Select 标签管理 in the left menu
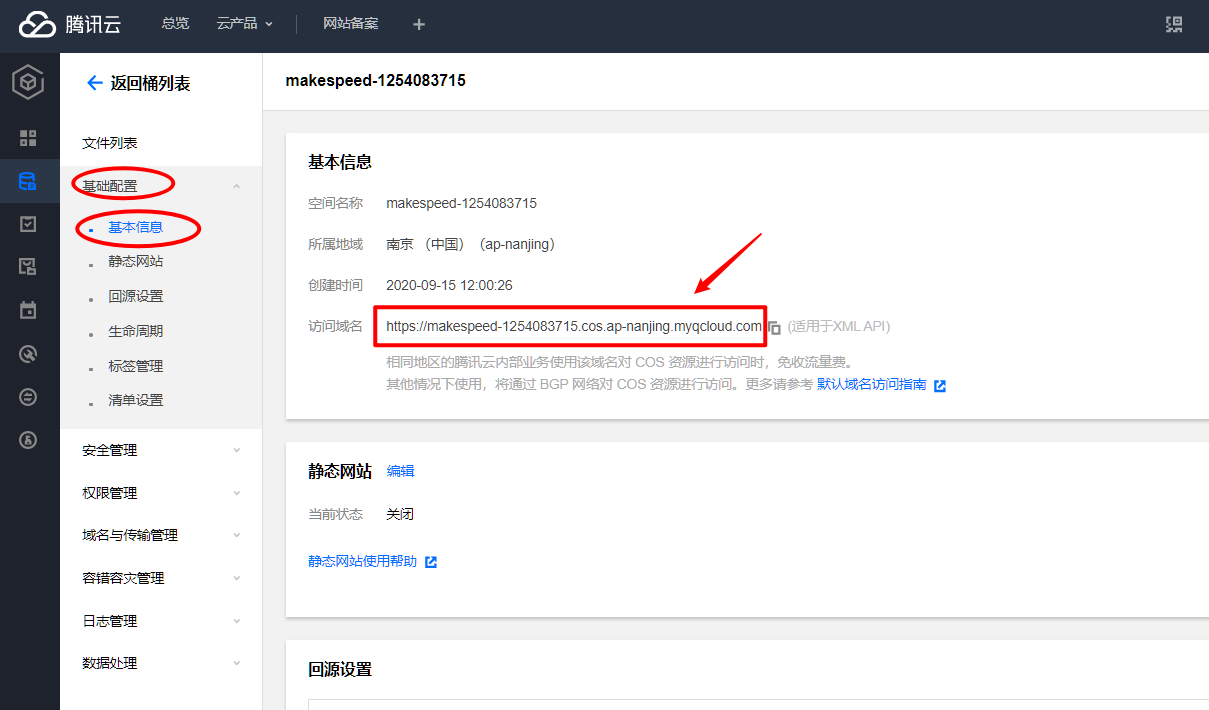1209x710 pixels. coord(136,366)
